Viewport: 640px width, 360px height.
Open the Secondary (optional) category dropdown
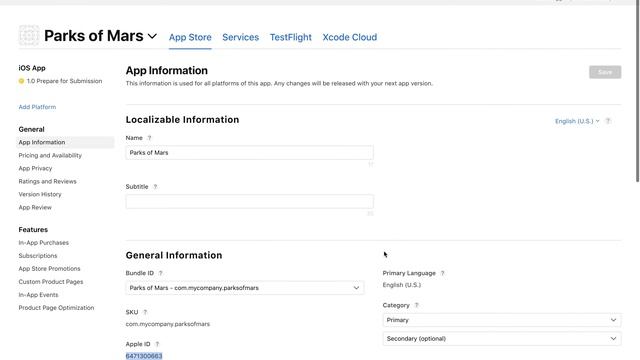coord(502,339)
